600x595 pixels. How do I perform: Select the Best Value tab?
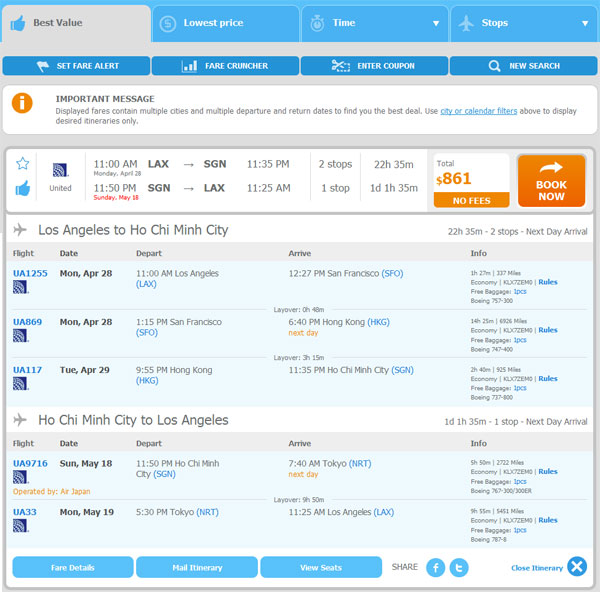tap(76, 23)
